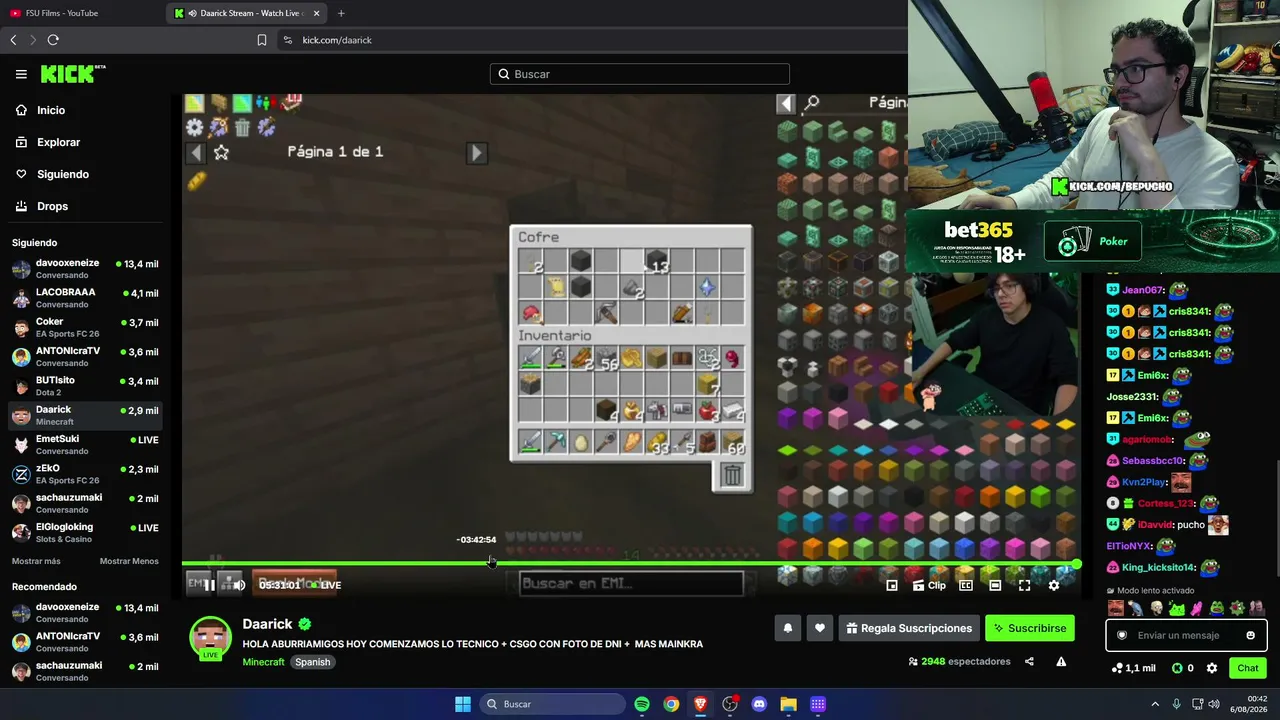Open the channel points 1,1 mil balance
This screenshot has width=1280, height=720.
(1133, 668)
